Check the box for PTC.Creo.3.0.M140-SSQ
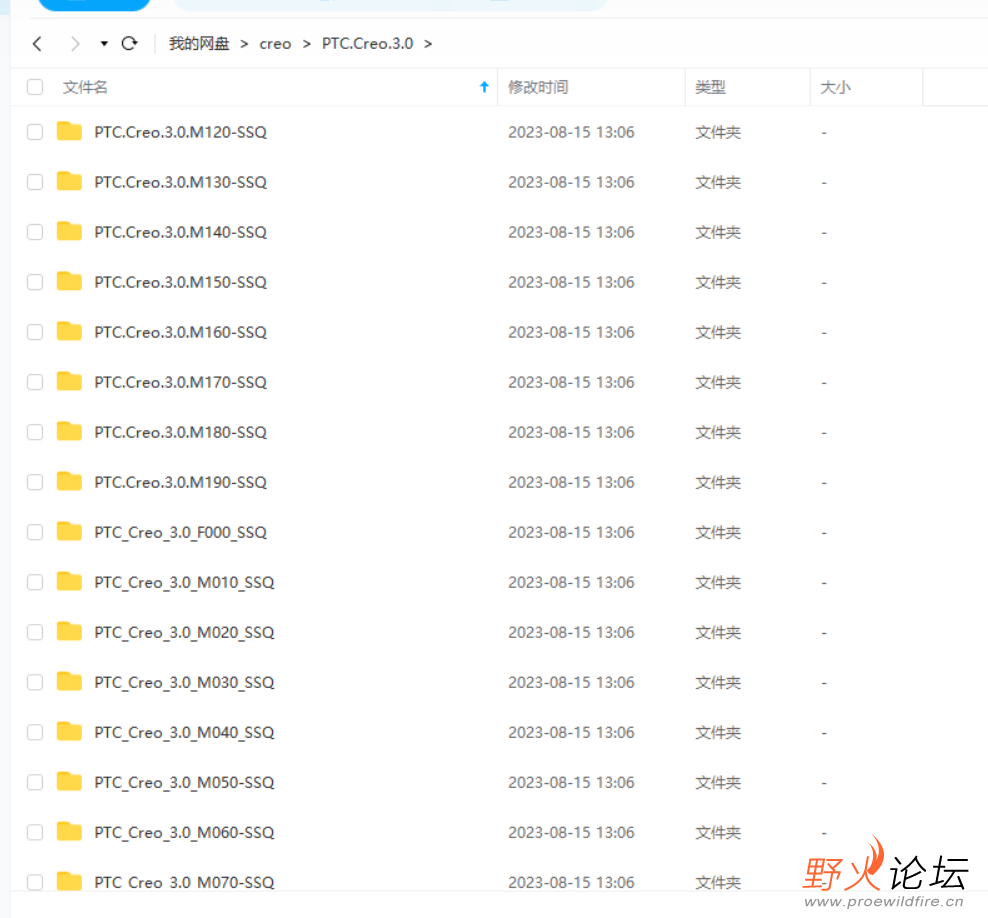The image size is (988, 918). coord(35,232)
